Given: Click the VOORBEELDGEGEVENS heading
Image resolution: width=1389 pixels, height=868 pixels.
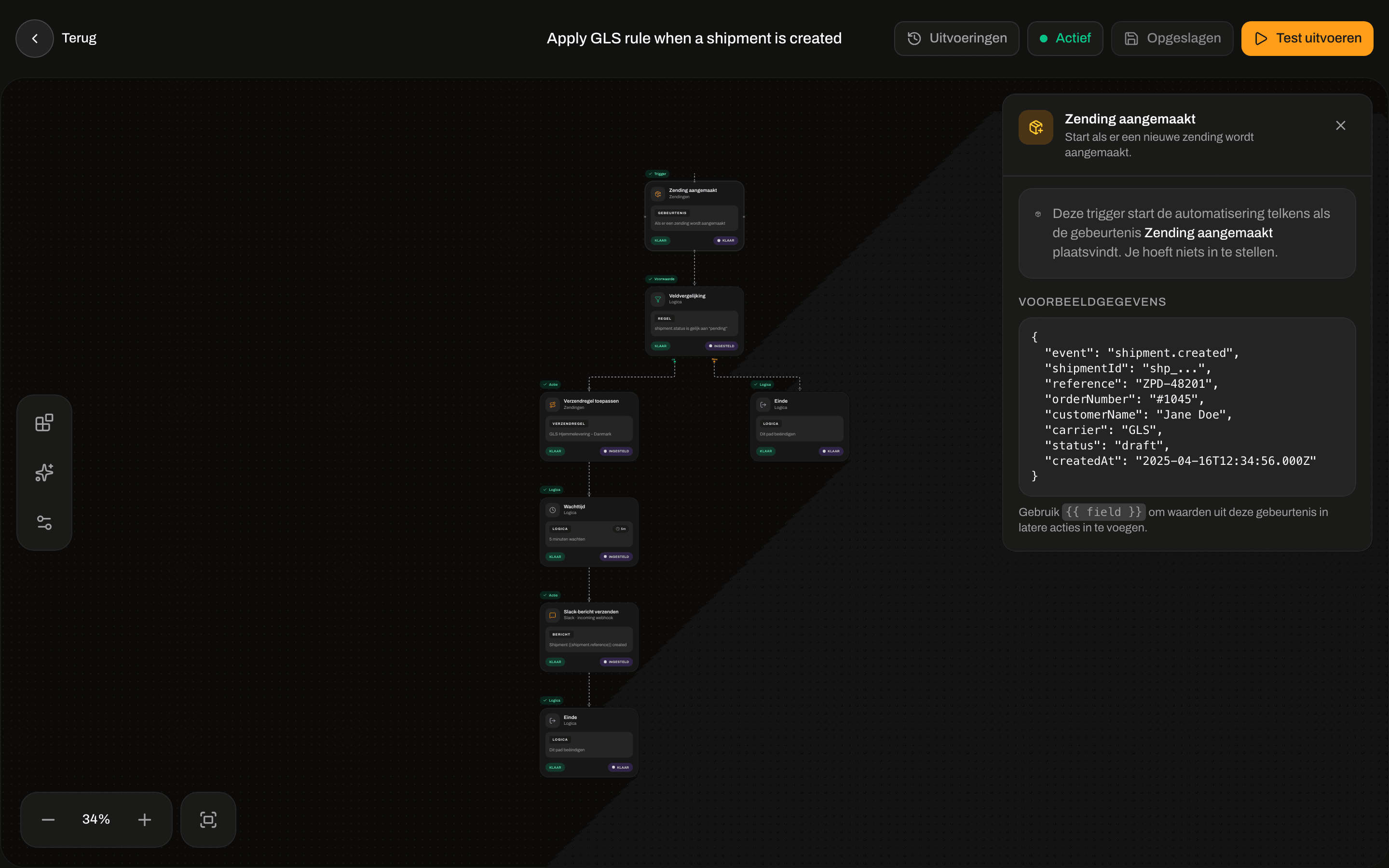Looking at the screenshot, I should pos(1092,302).
